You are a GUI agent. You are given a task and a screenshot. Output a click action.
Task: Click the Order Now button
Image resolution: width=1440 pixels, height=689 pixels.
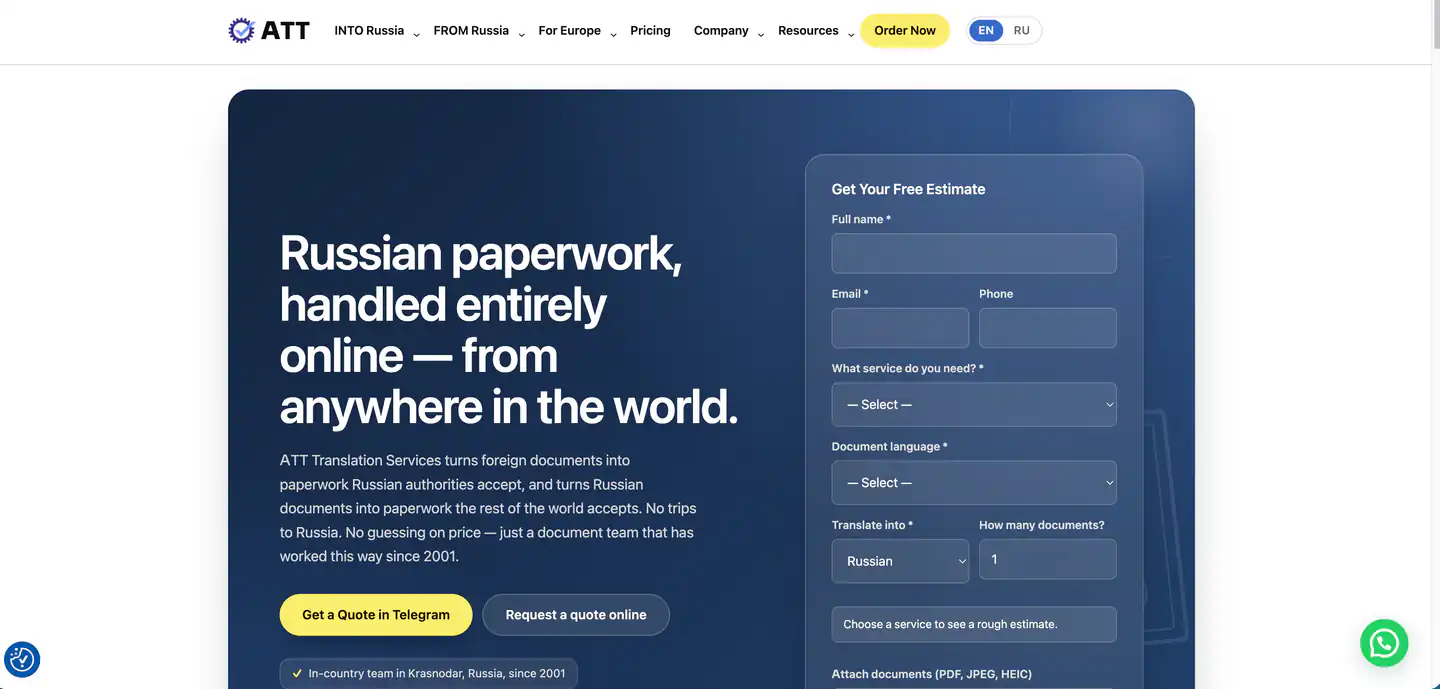pos(905,31)
